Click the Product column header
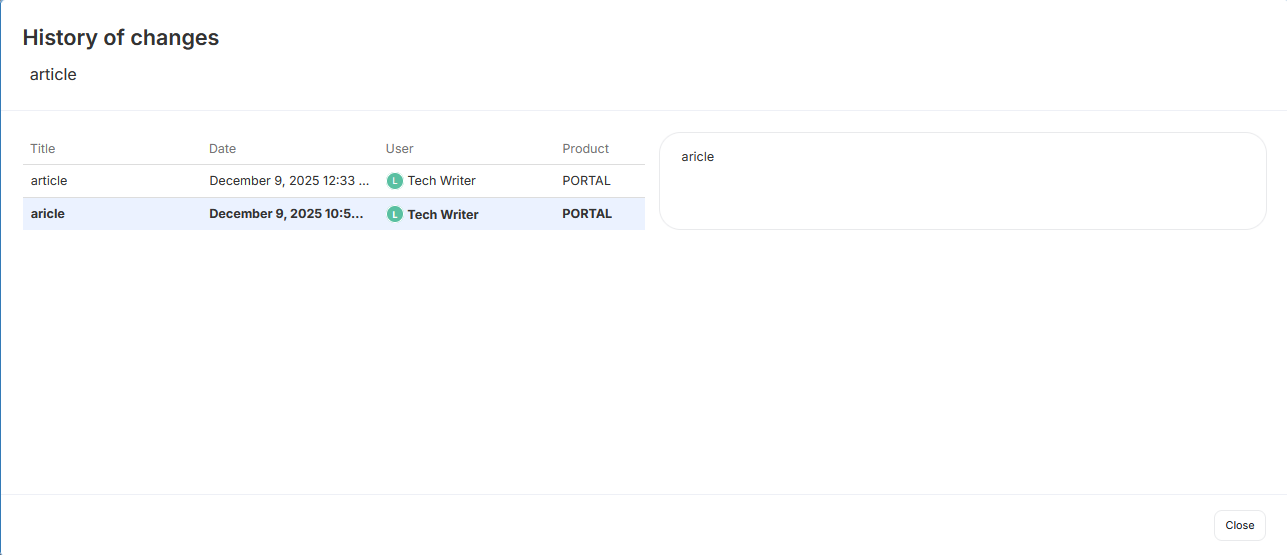 (x=585, y=149)
